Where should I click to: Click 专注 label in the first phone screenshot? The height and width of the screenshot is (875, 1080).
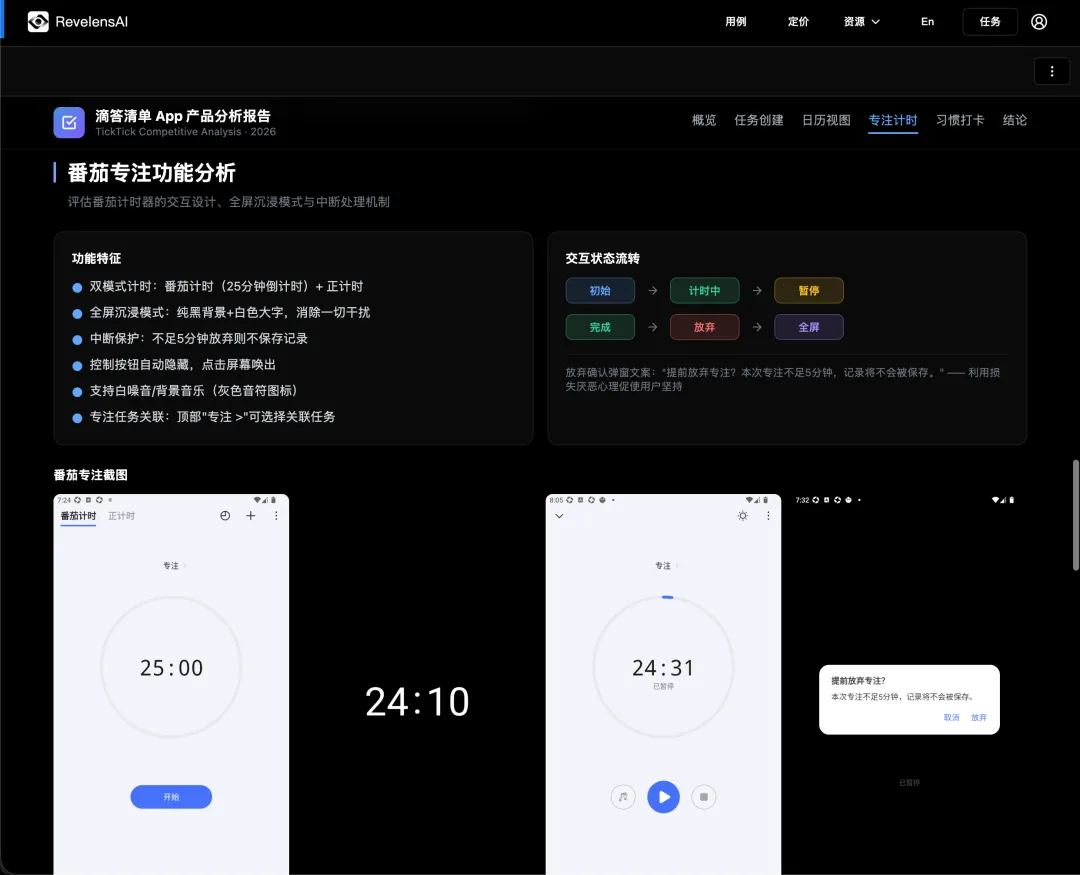171,566
